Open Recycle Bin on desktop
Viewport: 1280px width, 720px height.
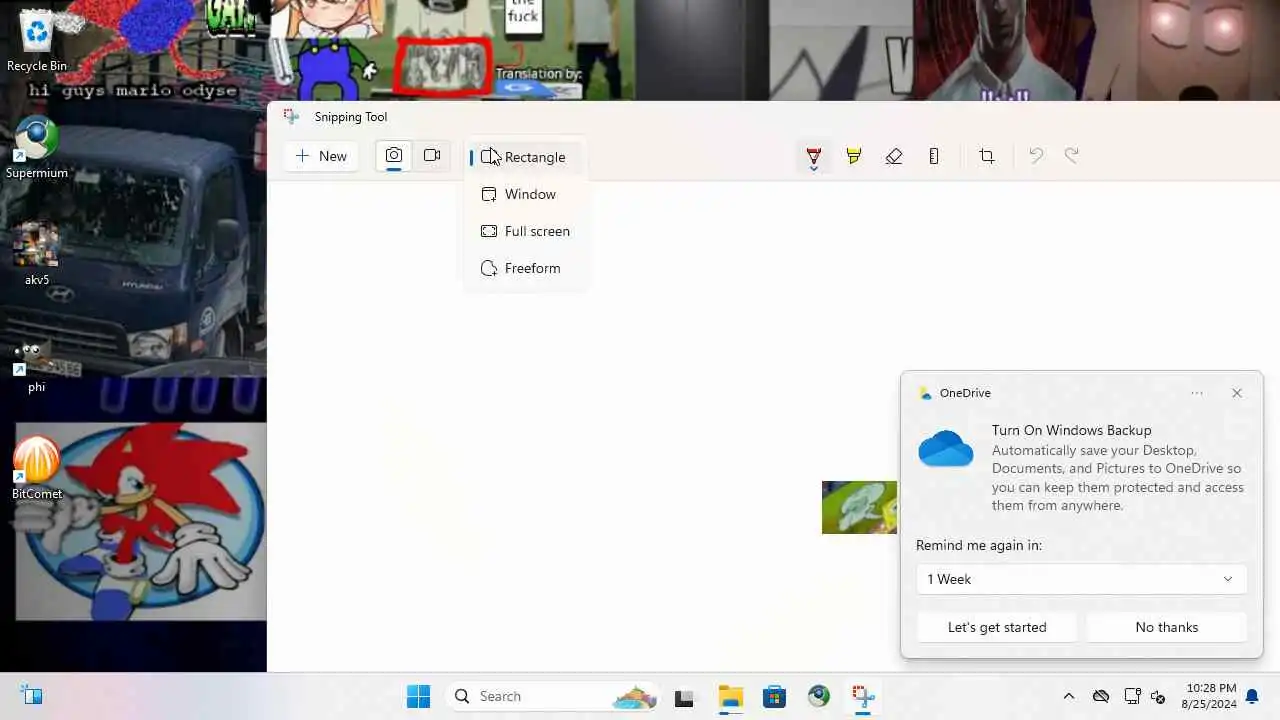coord(37,40)
